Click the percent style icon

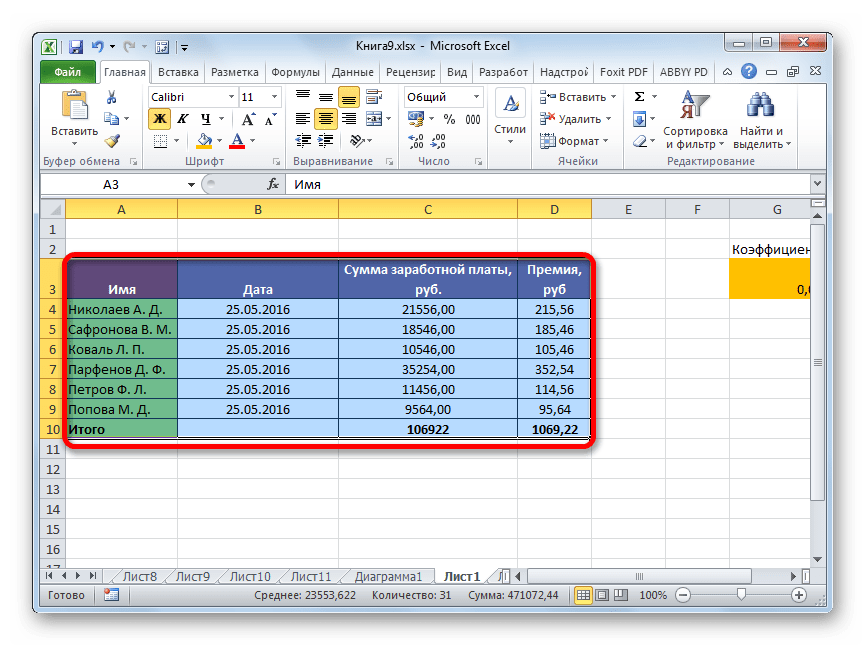pos(447,119)
